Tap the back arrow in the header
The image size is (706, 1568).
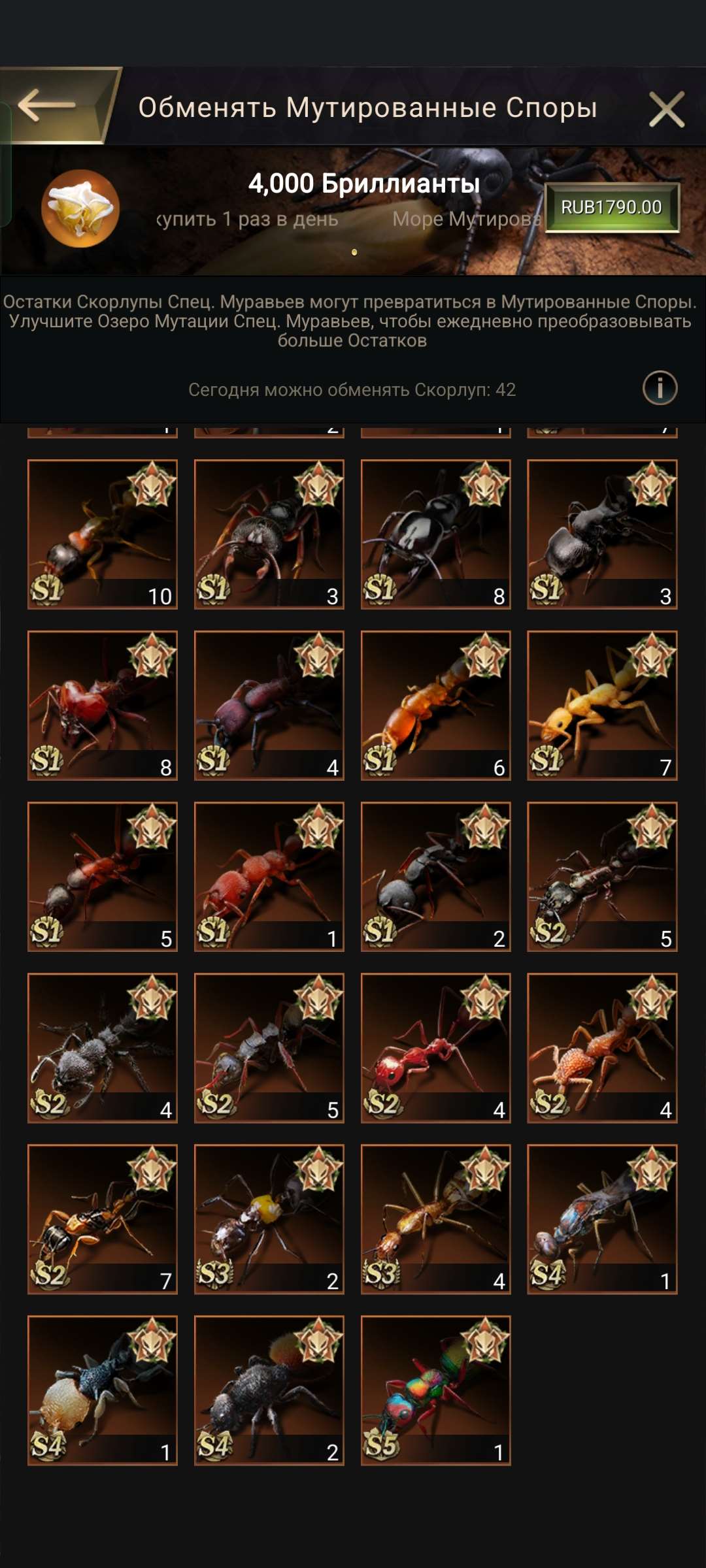[47, 106]
